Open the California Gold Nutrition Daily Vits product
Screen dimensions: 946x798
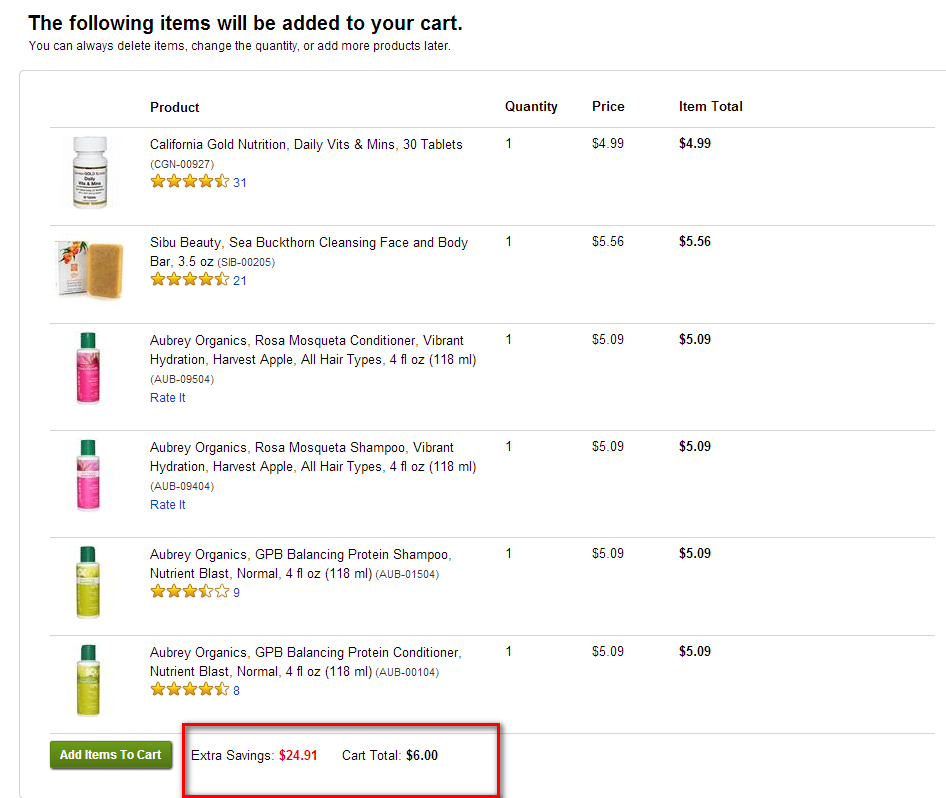click(306, 145)
